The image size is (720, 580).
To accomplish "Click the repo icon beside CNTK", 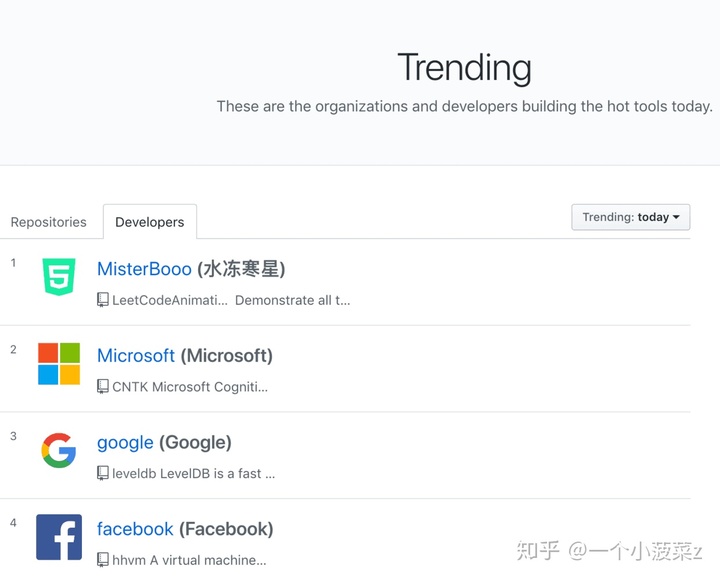I will (x=103, y=387).
